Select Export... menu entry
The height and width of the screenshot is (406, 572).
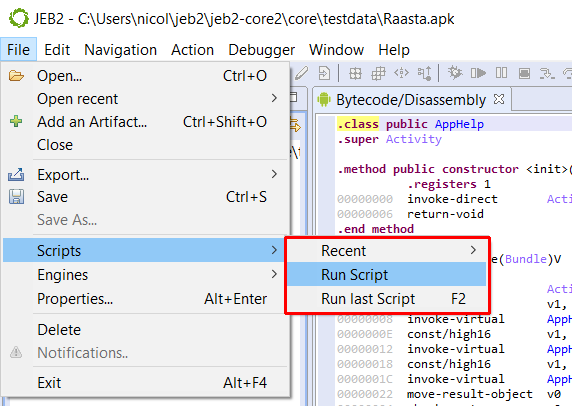point(146,175)
